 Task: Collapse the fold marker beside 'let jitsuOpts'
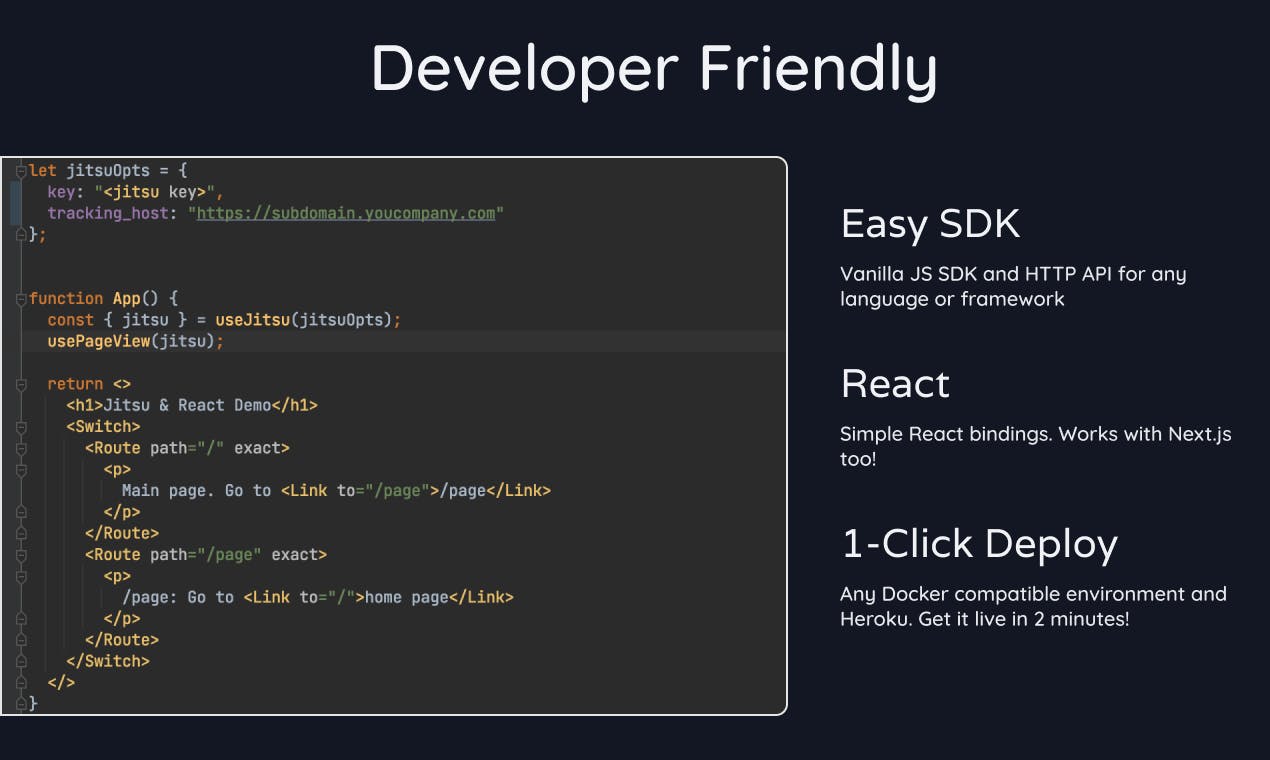click(x=20, y=171)
